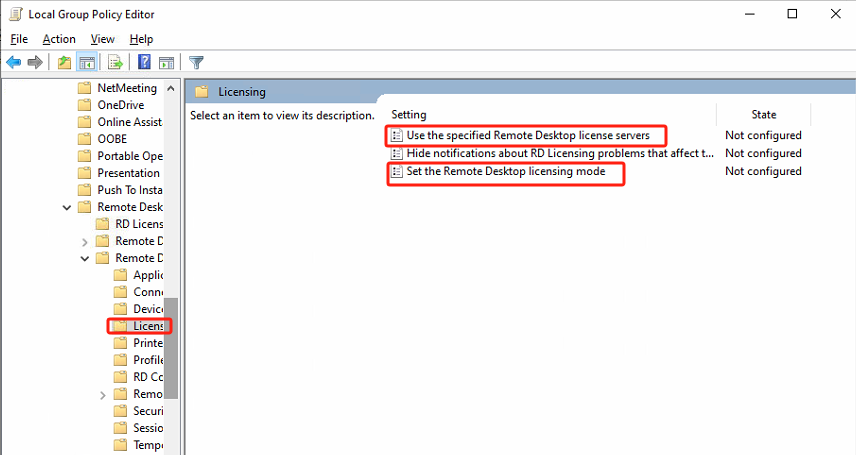Collapse the second Remote D subfolder chevron
This screenshot has width=856, height=455.
85,258
